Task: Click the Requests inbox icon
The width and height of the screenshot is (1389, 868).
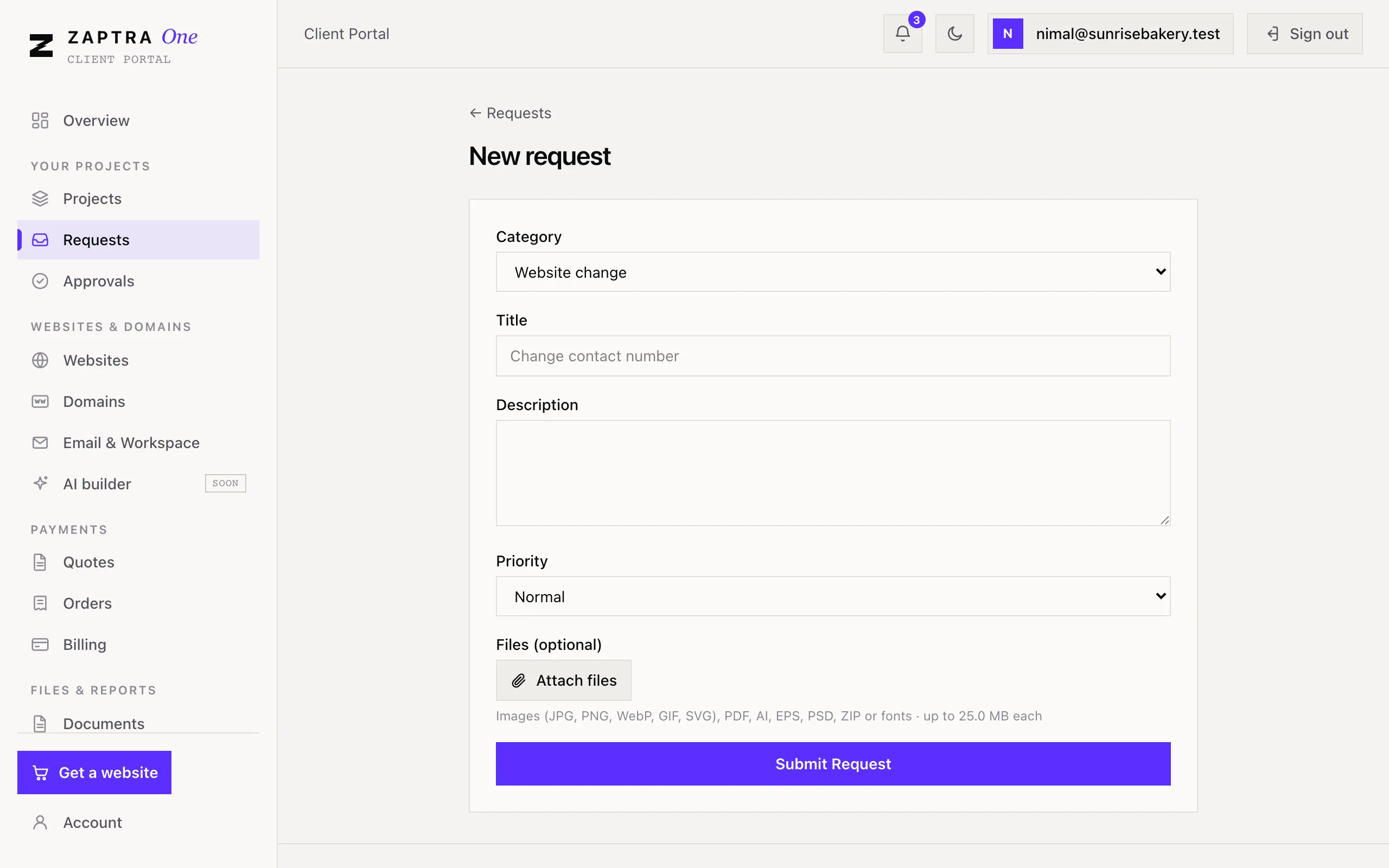Action: (x=40, y=240)
